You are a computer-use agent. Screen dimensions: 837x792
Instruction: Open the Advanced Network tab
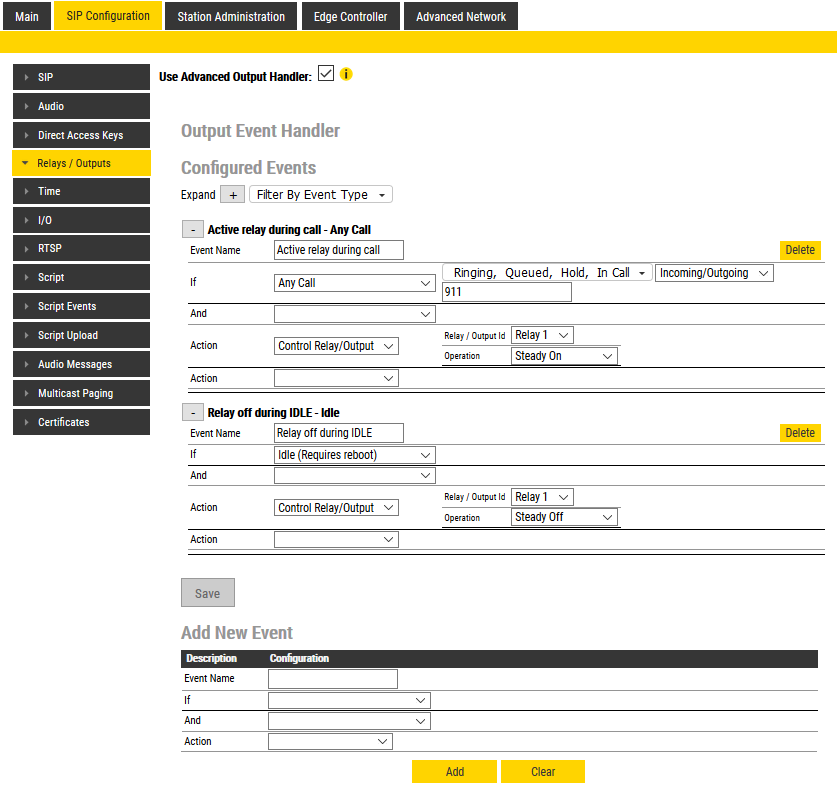point(461,16)
